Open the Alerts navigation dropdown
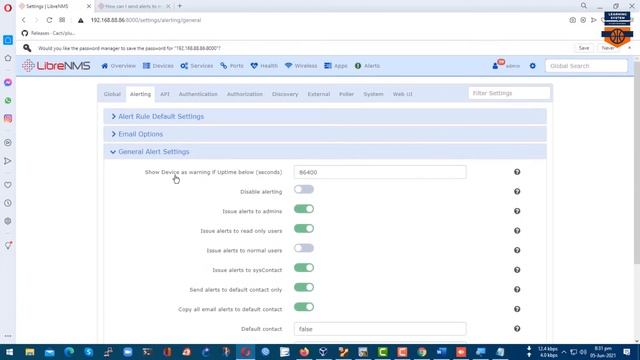The image size is (640, 360). click(367, 66)
